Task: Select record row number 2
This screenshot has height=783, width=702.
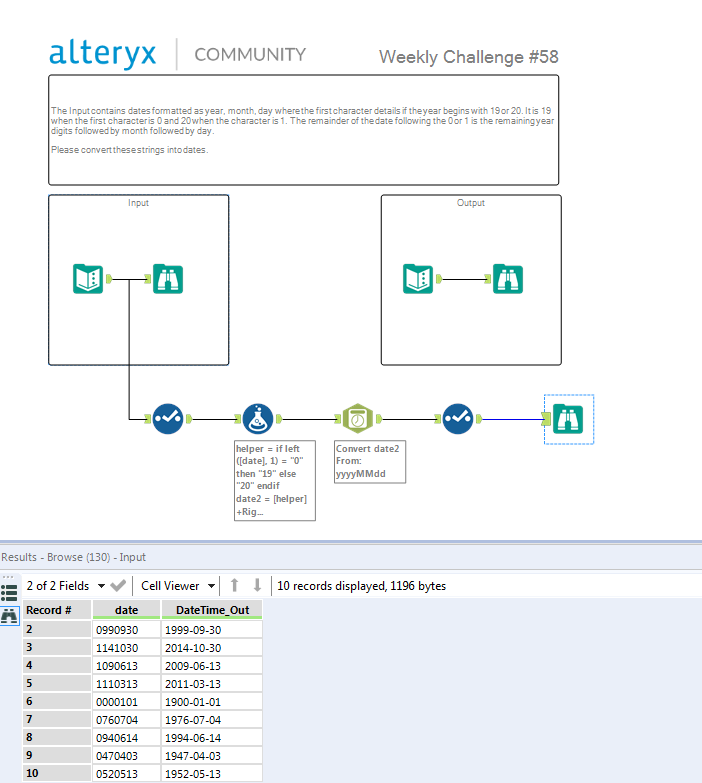Action: coord(57,630)
